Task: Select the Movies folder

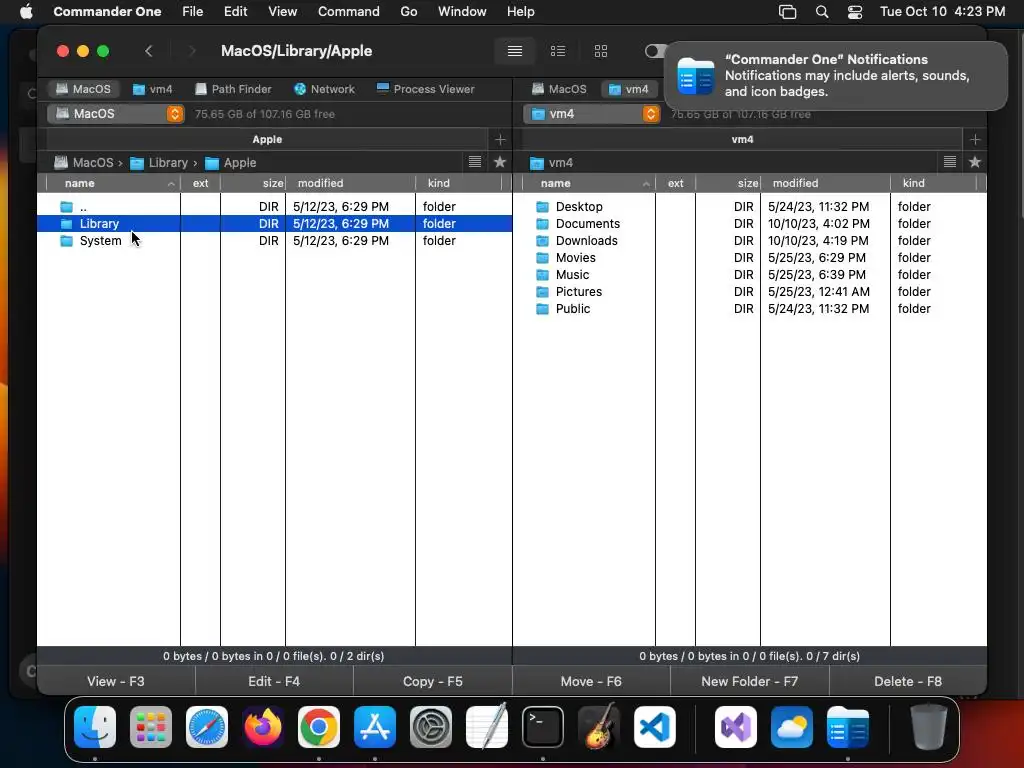Action: coord(750,257)
